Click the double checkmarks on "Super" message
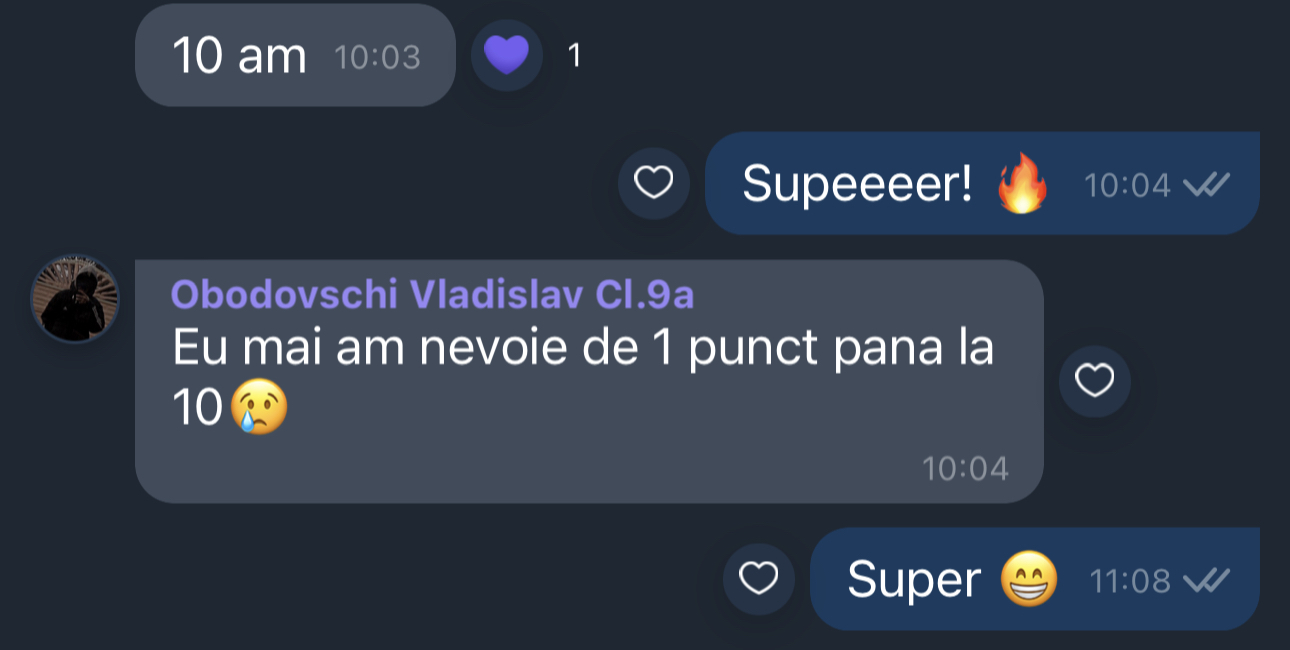Image resolution: width=1290 pixels, height=650 pixels. click(1206, 581)
